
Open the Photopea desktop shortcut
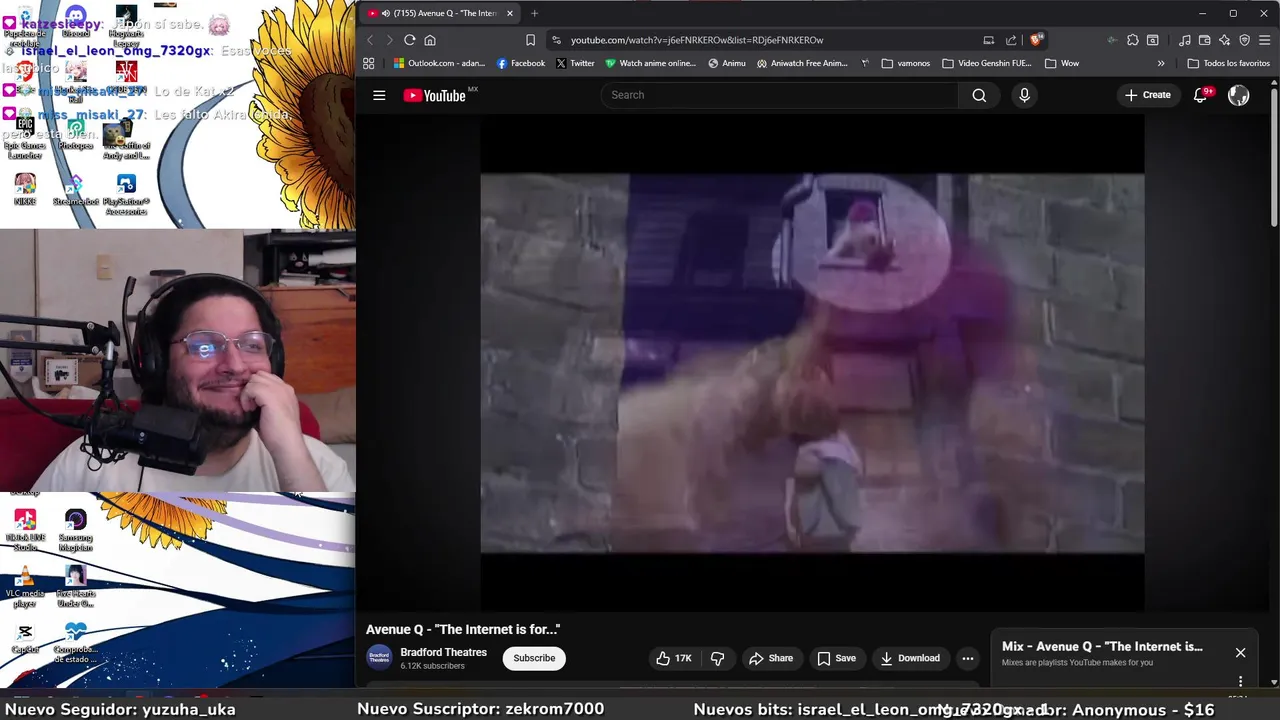tap(76, 135)
